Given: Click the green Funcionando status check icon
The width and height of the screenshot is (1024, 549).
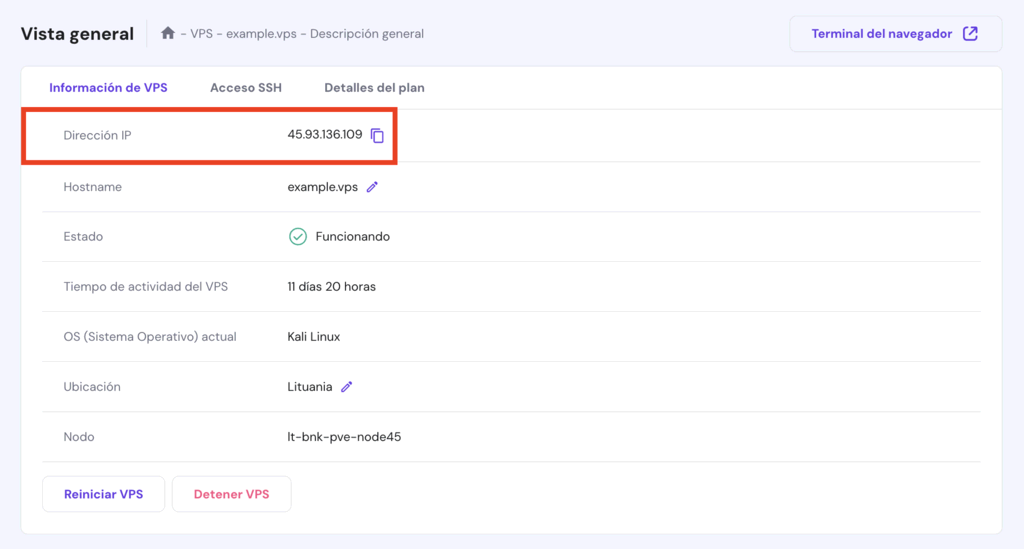Looking at the screenshot, I should click(297, 237).
